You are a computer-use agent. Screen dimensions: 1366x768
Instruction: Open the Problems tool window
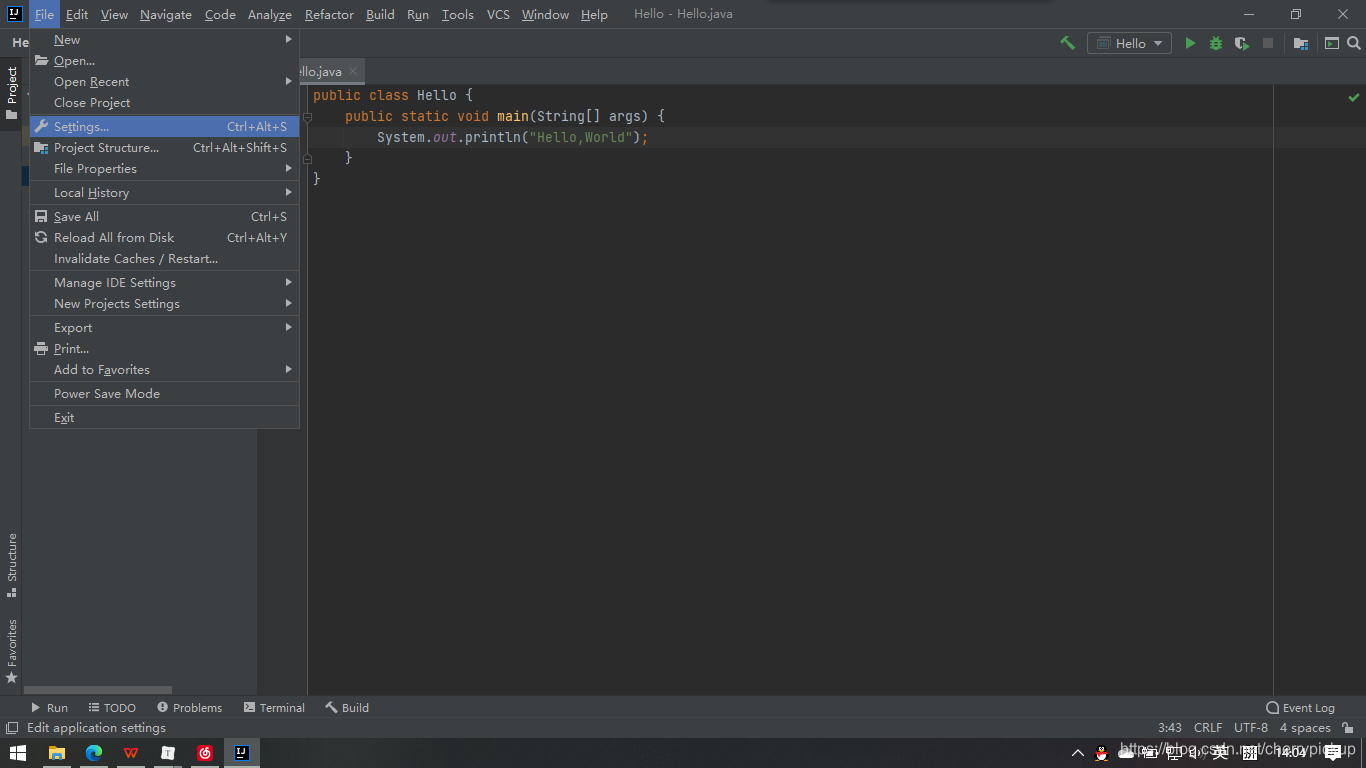[x=189, y=708]
